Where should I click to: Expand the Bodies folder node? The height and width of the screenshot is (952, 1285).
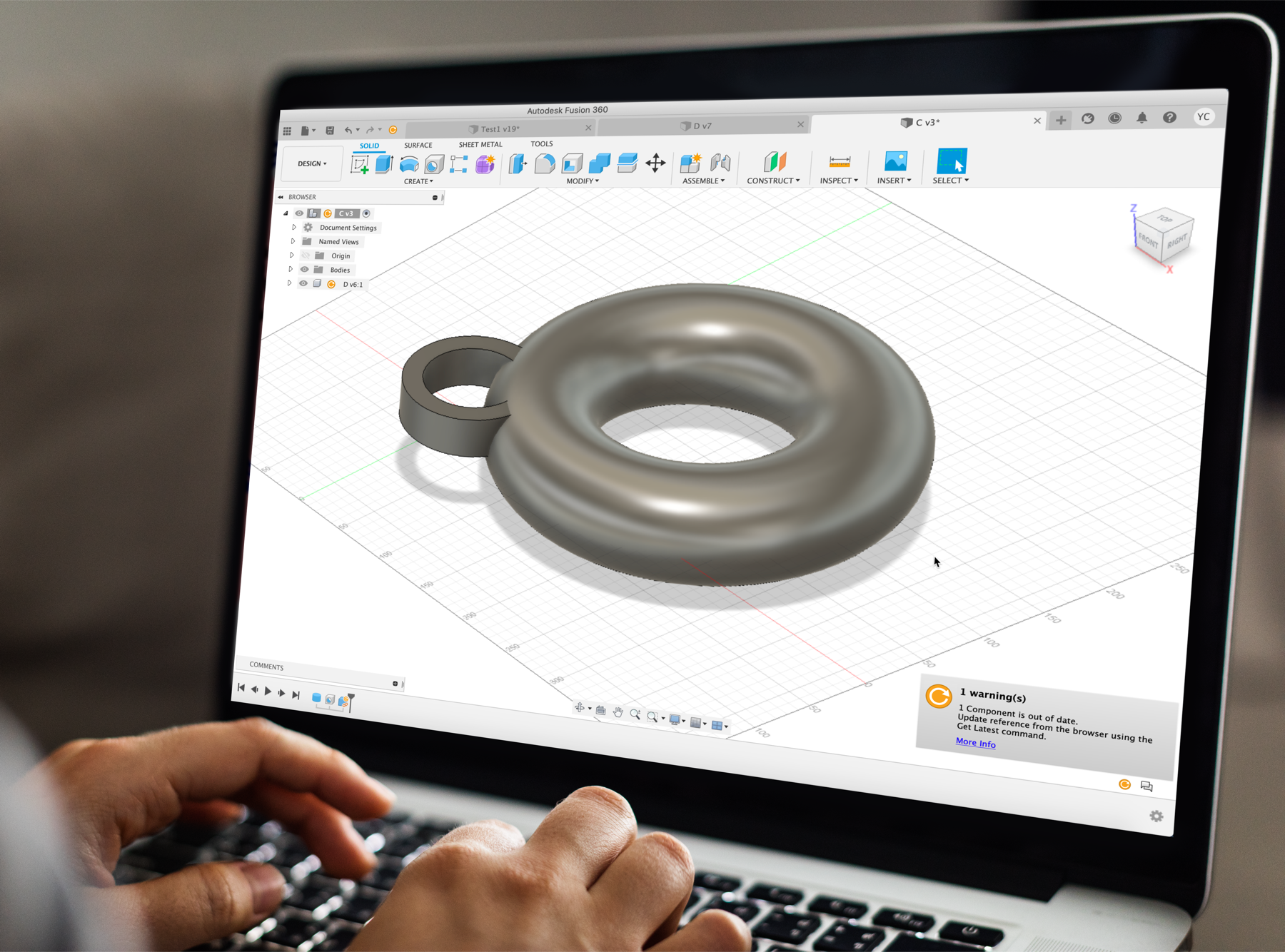click(x=291, y=270)
